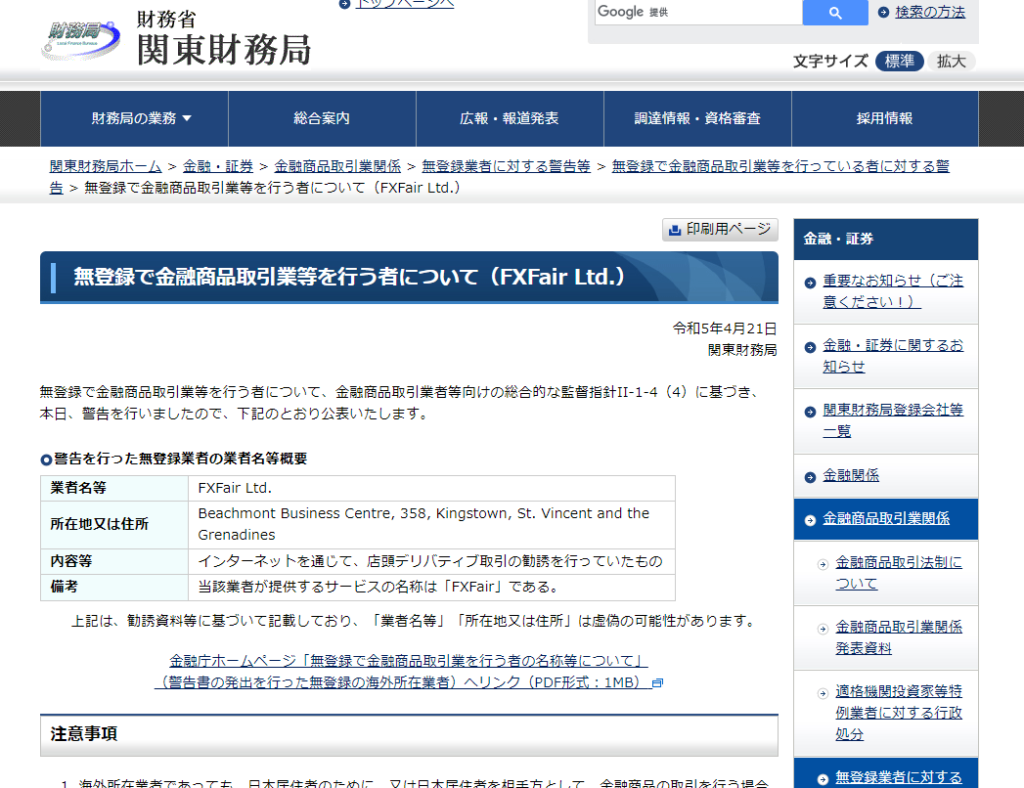This screenshot has height=788, width=1024.
Task: Click inside the Google search field
Action: tap(699, 12)
